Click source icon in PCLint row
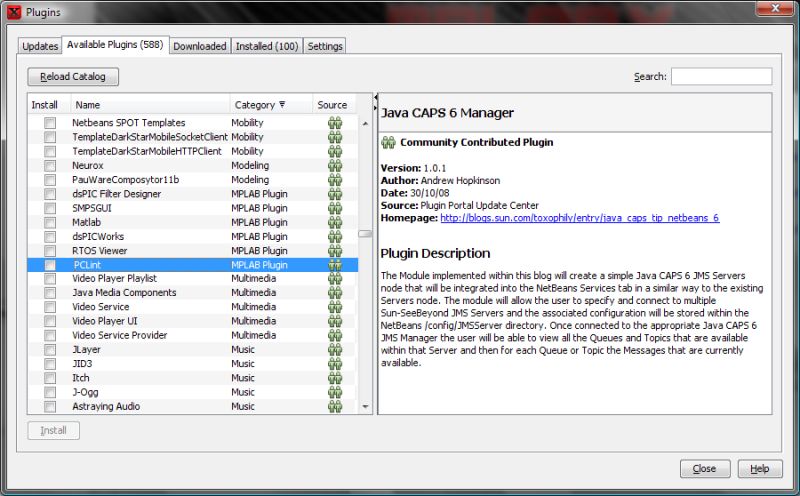The width and height of the screenshot is (800, 496). pos(335,265)
